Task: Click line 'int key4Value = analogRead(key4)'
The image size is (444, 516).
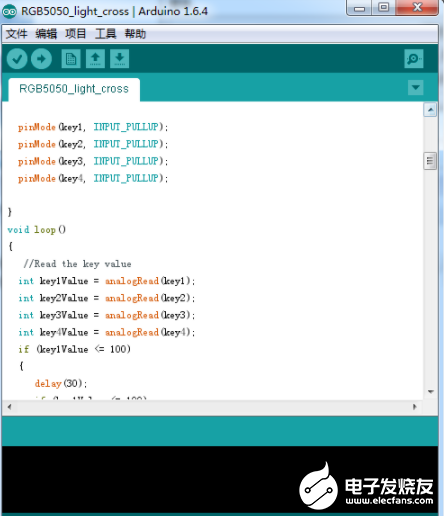Action: tap(107, 332)
